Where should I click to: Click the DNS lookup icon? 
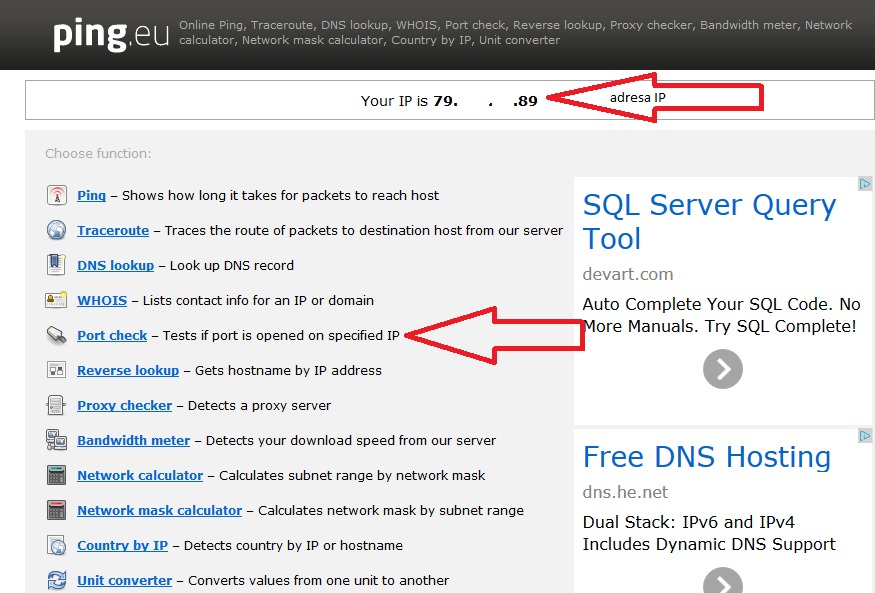(57, 265)
